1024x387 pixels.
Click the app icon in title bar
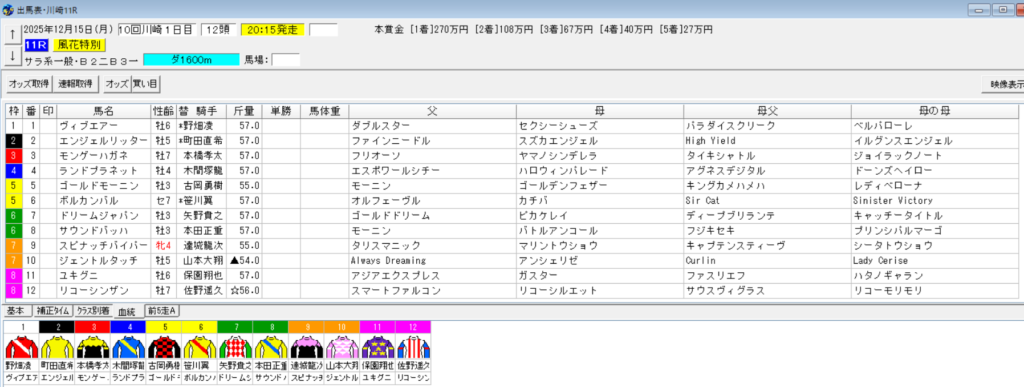pos(8,10)
